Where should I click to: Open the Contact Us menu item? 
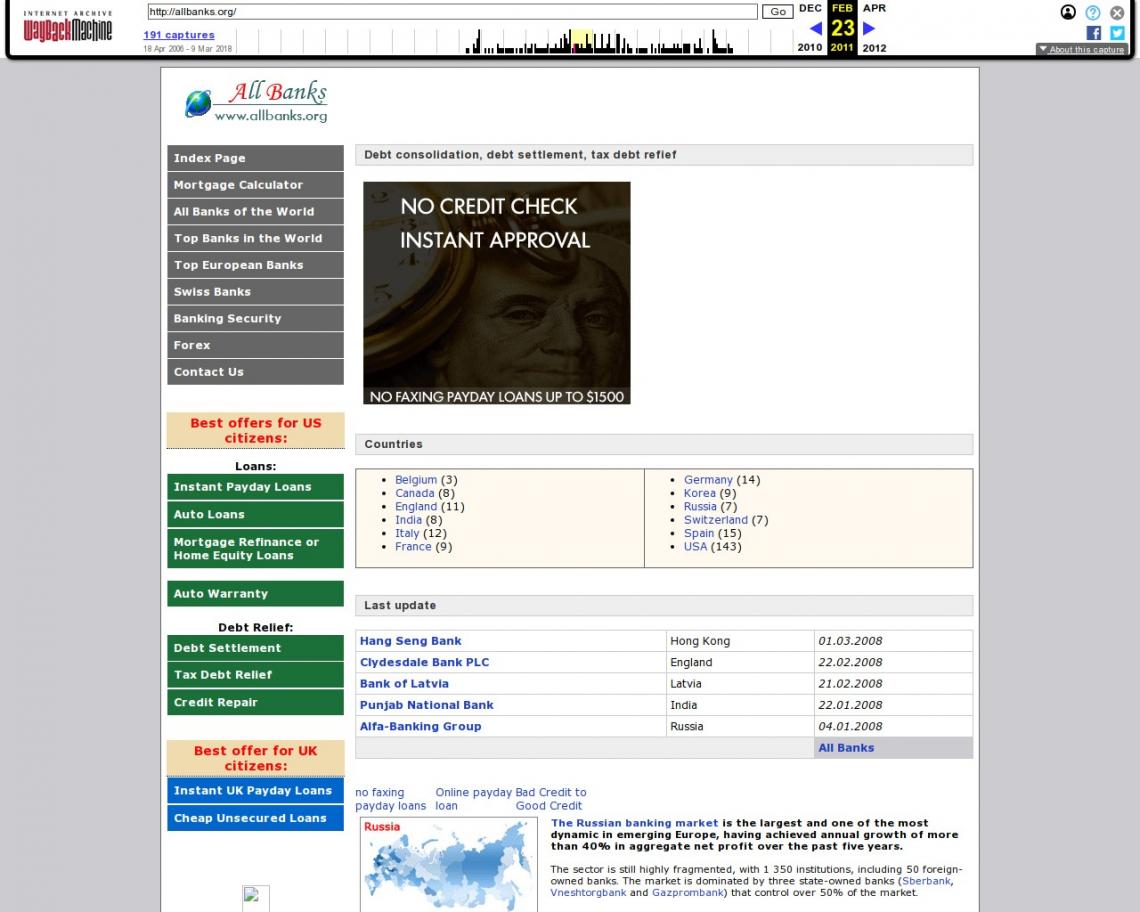coord(255,372)
